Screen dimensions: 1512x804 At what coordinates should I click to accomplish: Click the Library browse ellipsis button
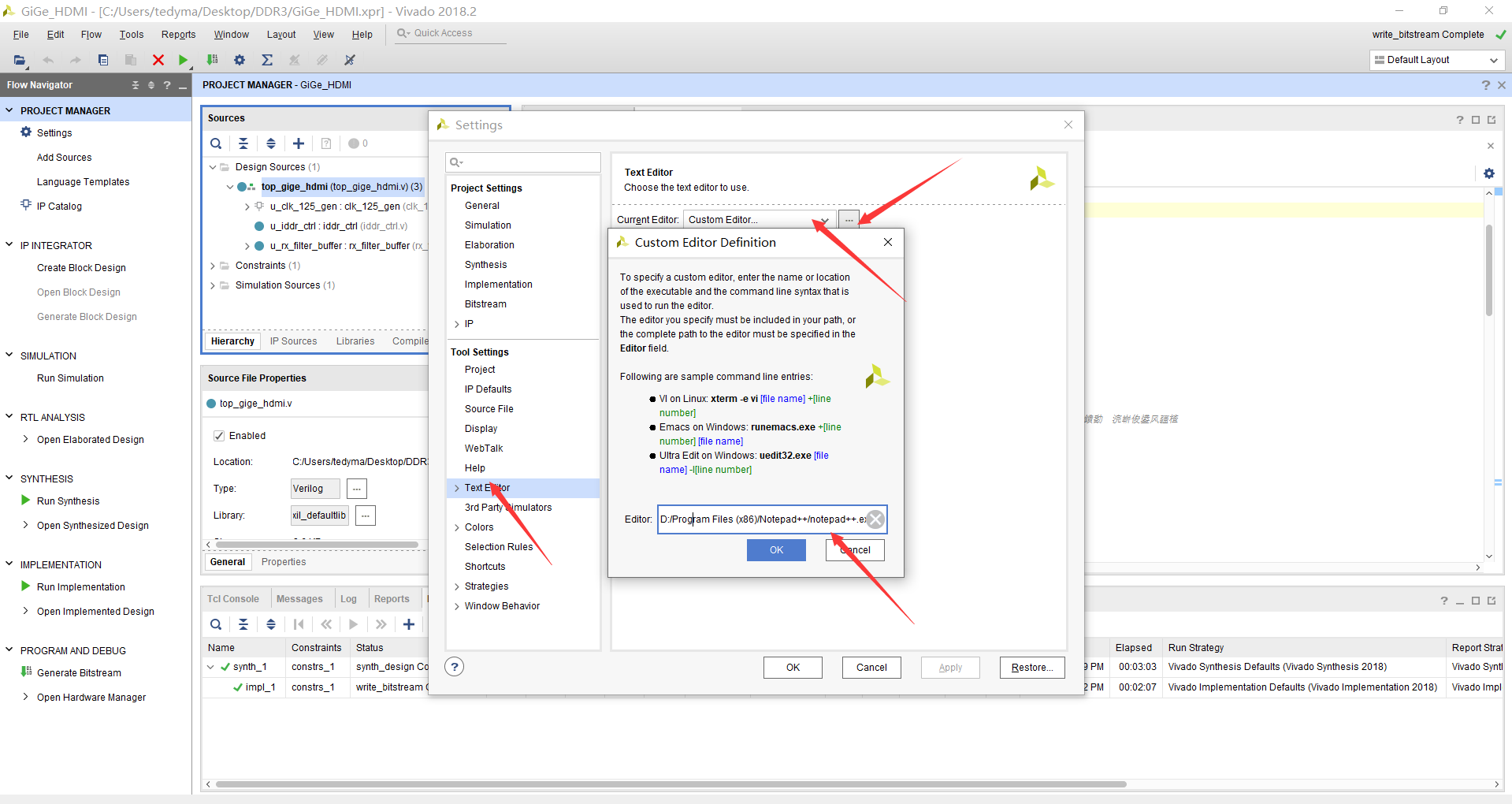tap(366, 516)
